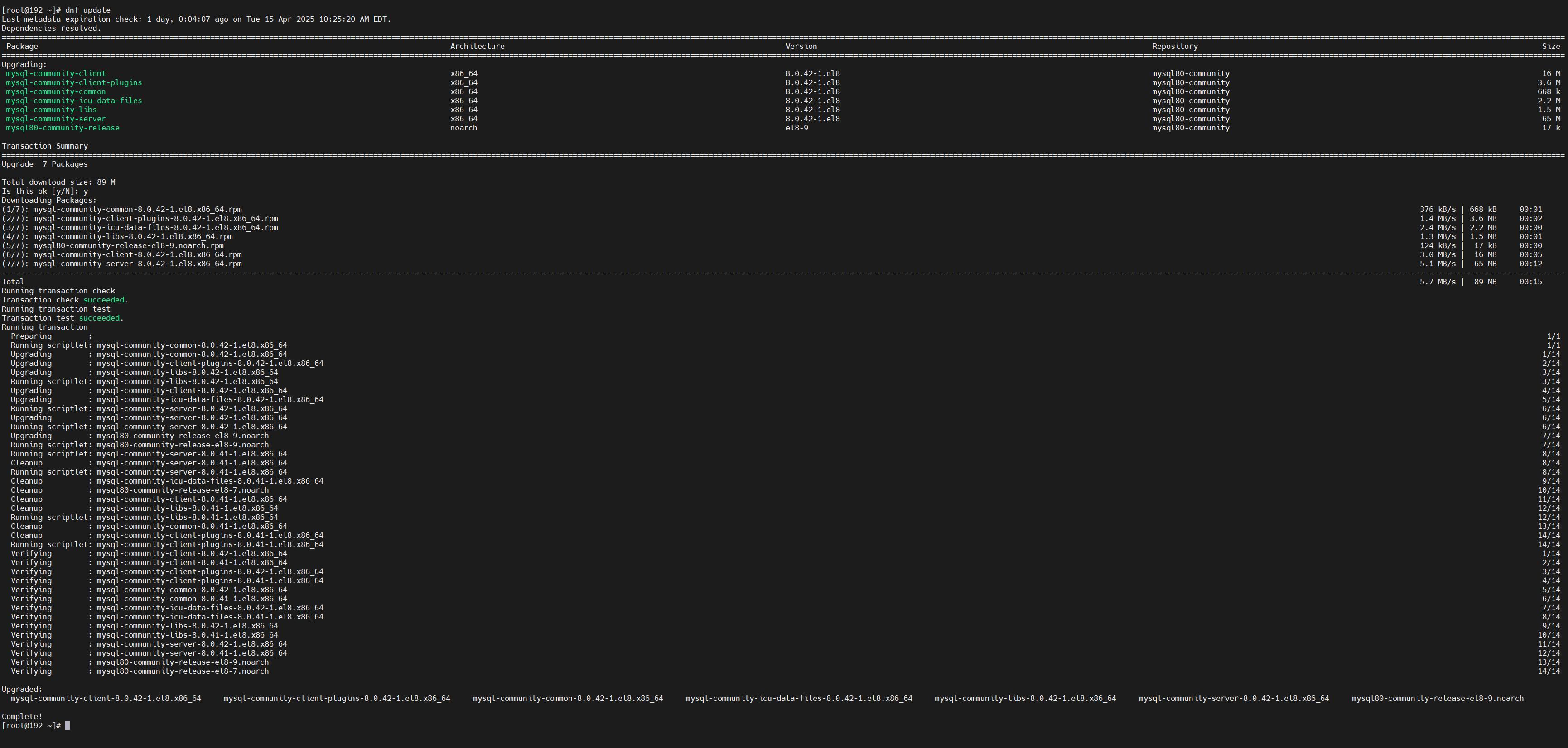Click mysql-community-client-plugins in the Upgrading list
Image resolution: width=1568 pixels, height=748 pixels.
[x=74, y=83]
